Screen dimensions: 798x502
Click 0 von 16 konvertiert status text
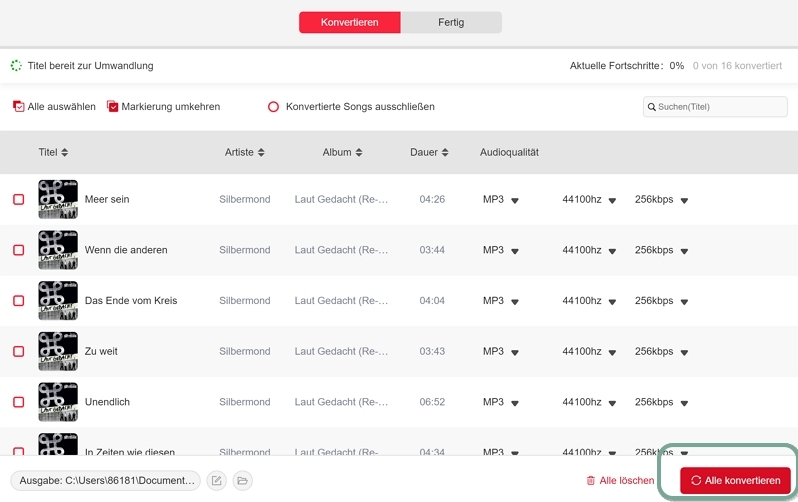tap(737, 66)
